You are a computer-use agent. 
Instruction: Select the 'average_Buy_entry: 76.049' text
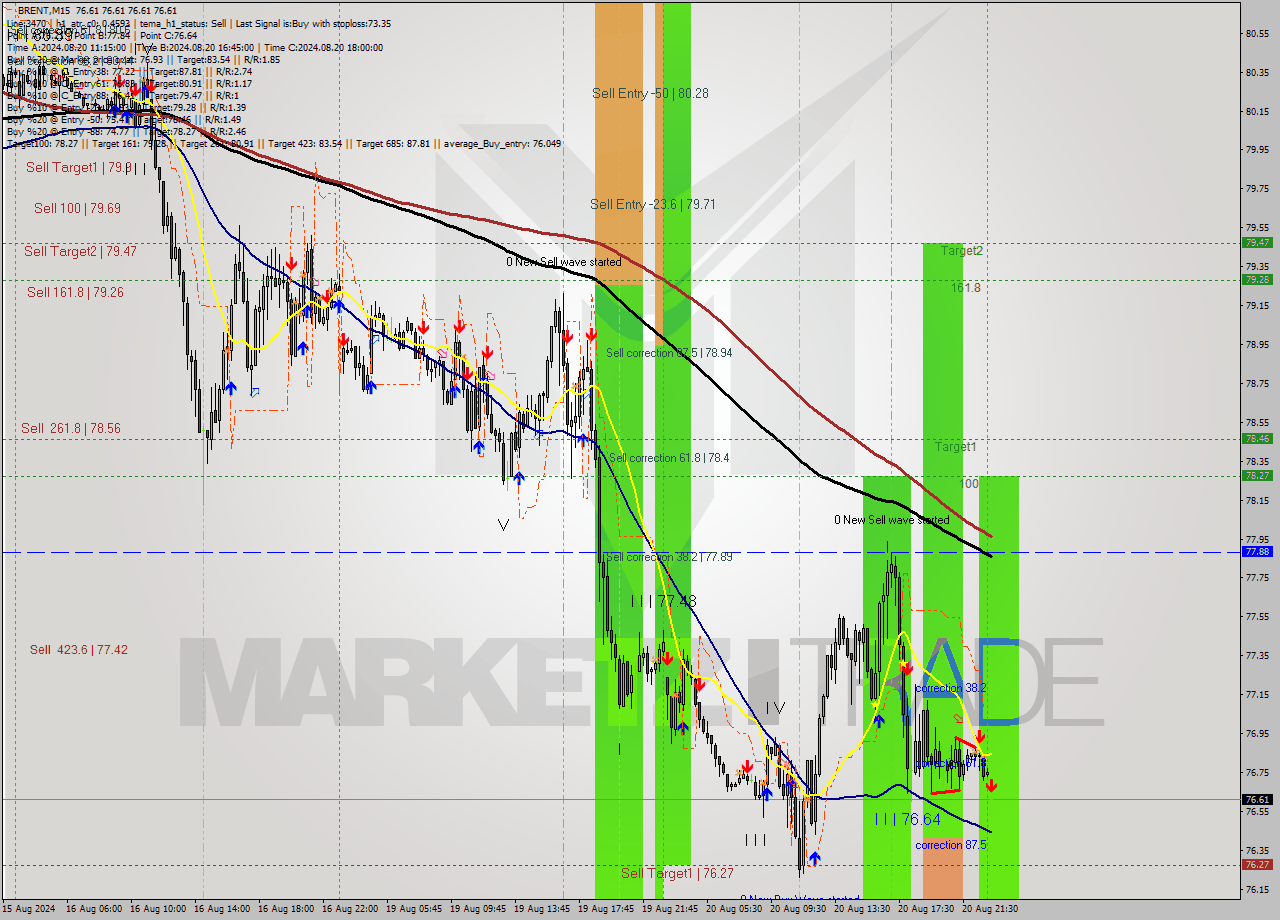coord(502,144)
